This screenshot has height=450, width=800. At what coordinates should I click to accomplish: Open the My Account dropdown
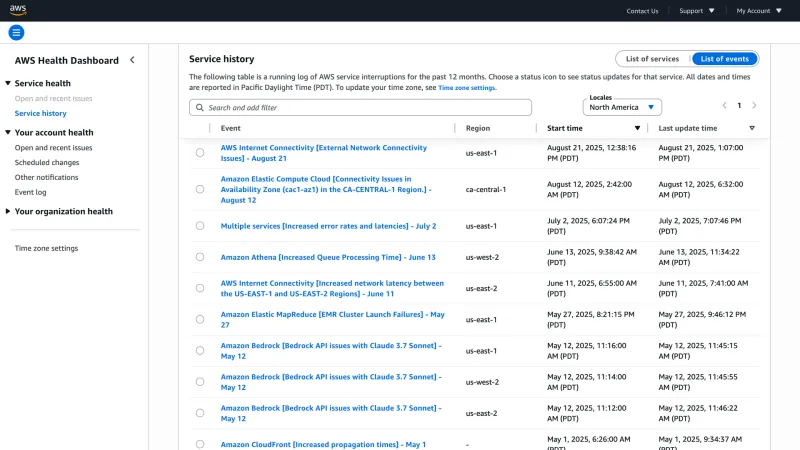pyautogui.click(x=759, y=11)
